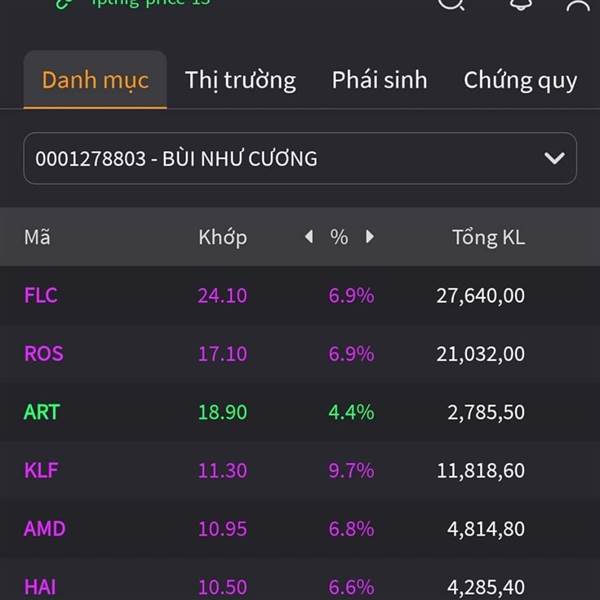This screenshot has height=600, width=600.
Task: Open the Phái sinh tab
Action: (x=379, y=80)
